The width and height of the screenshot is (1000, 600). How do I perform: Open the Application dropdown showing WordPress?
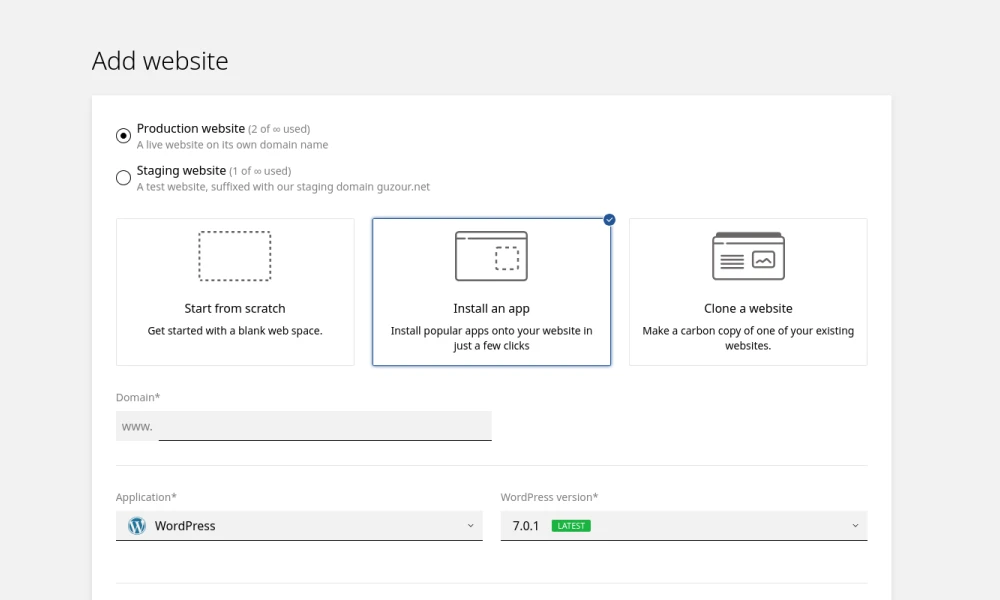(299, 526)
